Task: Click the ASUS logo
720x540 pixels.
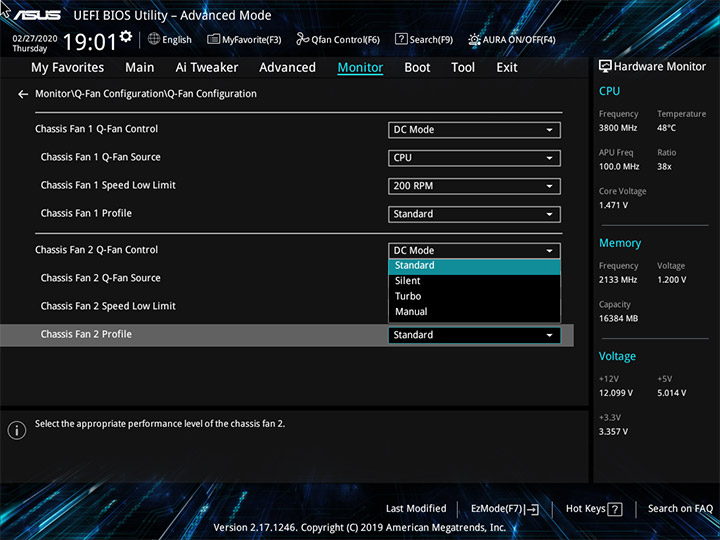Action: (x=37, y=15)
